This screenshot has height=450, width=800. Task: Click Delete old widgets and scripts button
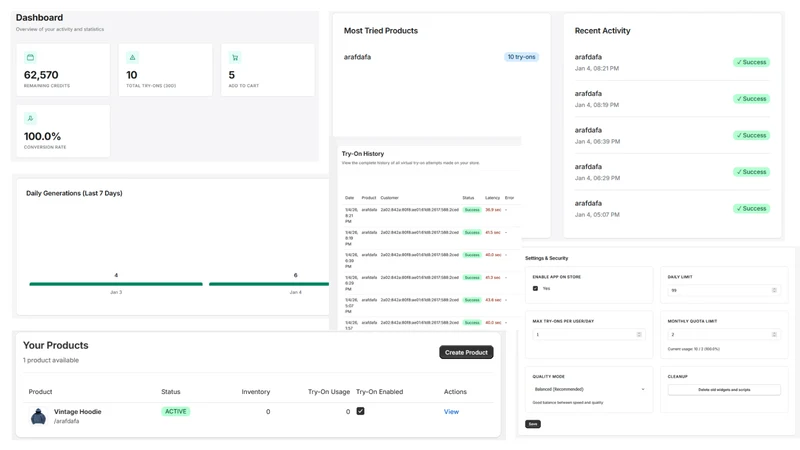724,390
